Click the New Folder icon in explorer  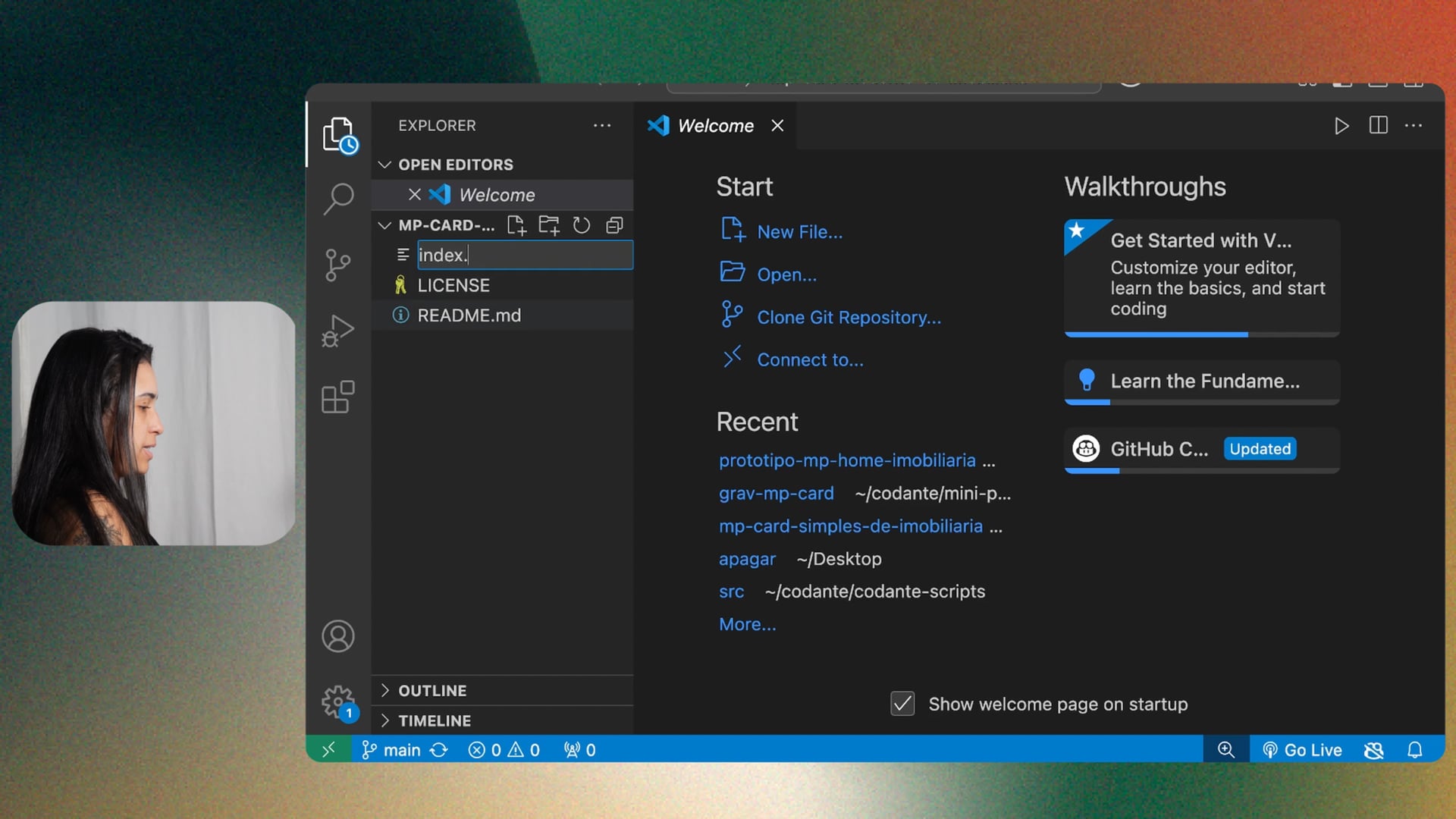549,225
